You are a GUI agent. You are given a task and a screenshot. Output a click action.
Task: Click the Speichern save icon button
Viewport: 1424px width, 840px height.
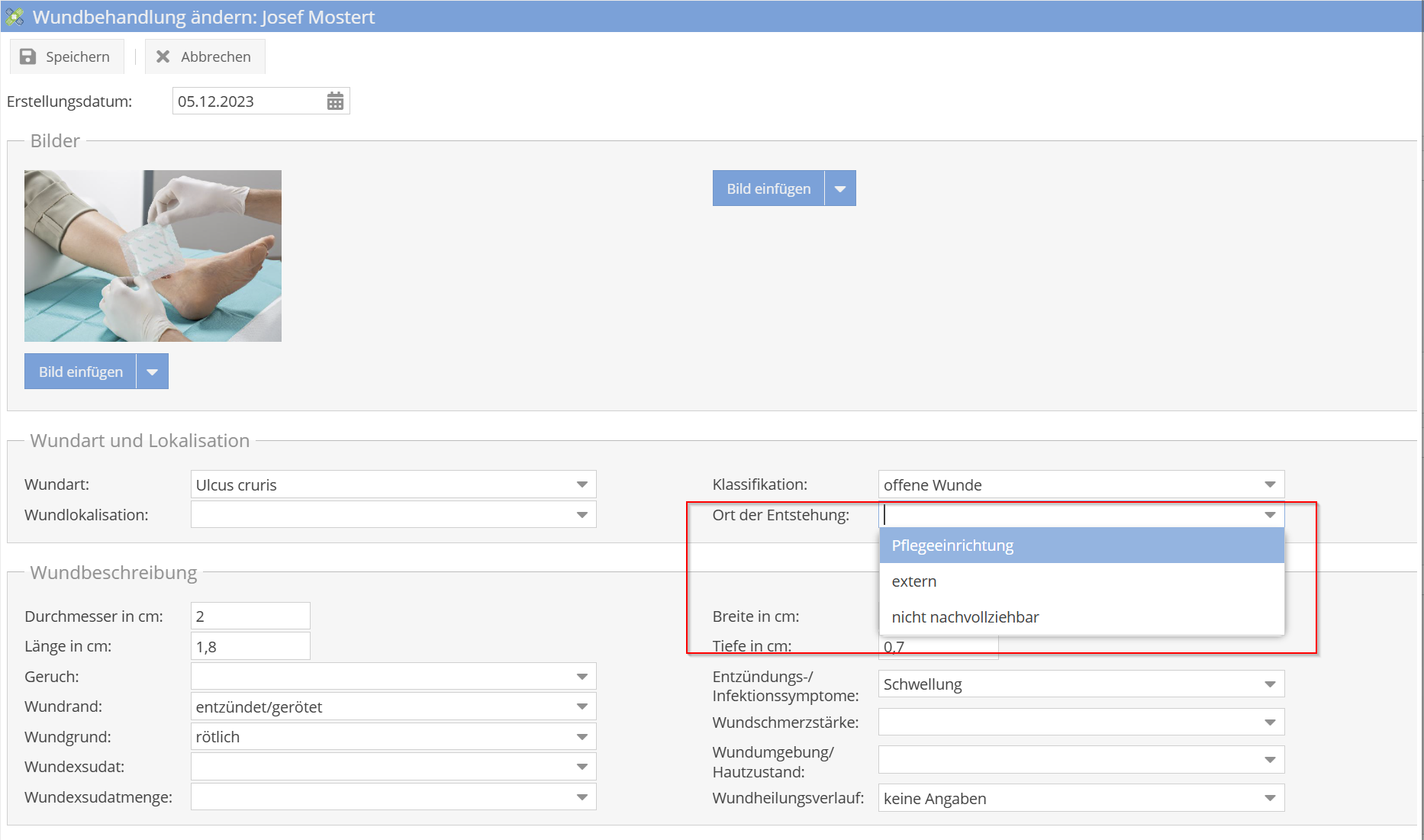[28, 56]
